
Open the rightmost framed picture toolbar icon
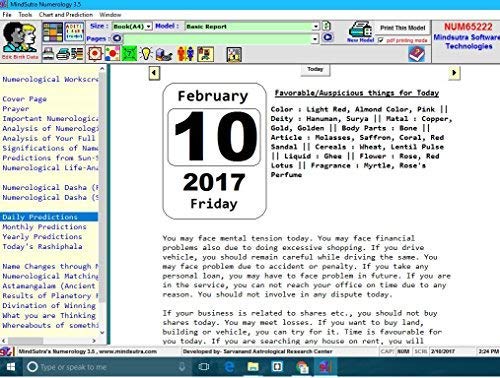(234, 54)
